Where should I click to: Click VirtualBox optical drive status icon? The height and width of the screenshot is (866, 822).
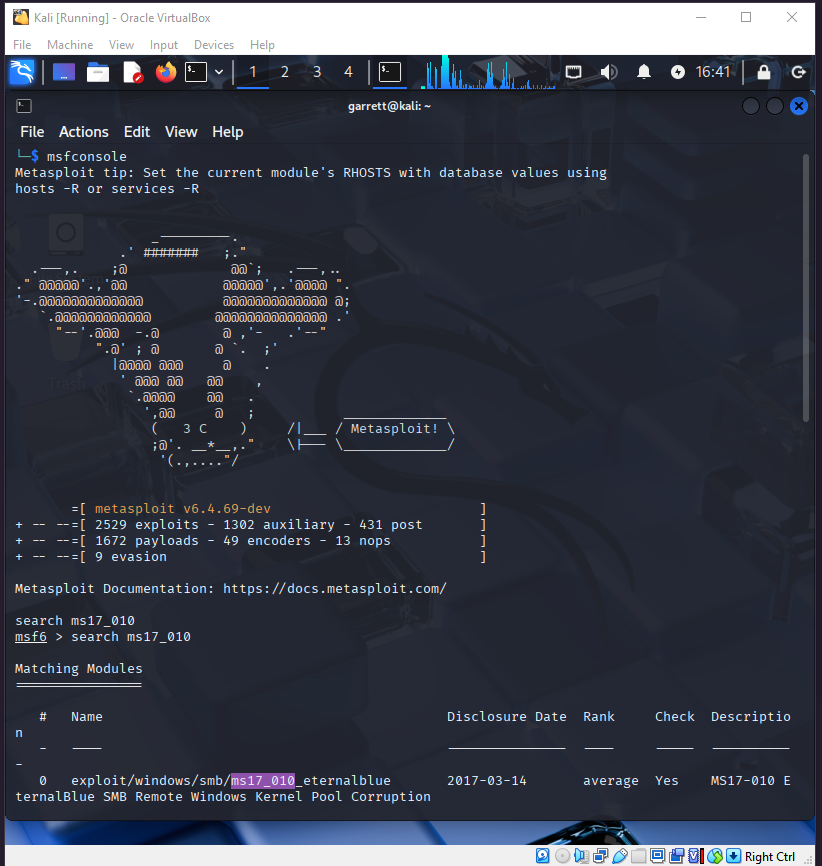coord(562,856)
